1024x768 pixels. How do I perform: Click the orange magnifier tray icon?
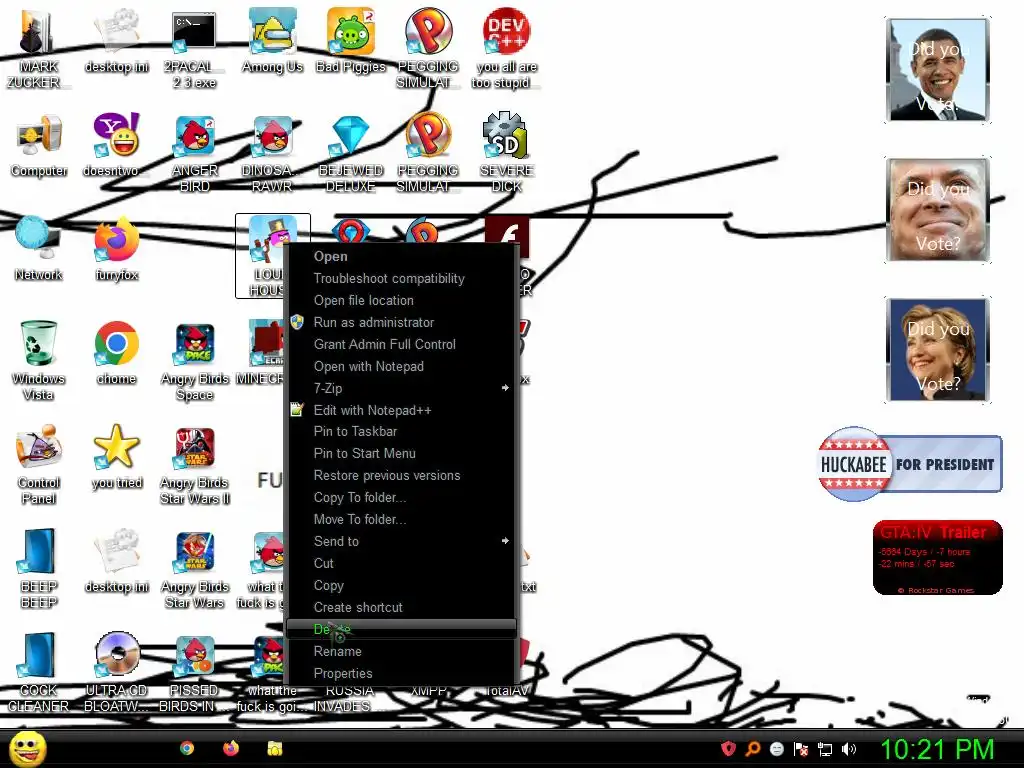tap(752, 749)
